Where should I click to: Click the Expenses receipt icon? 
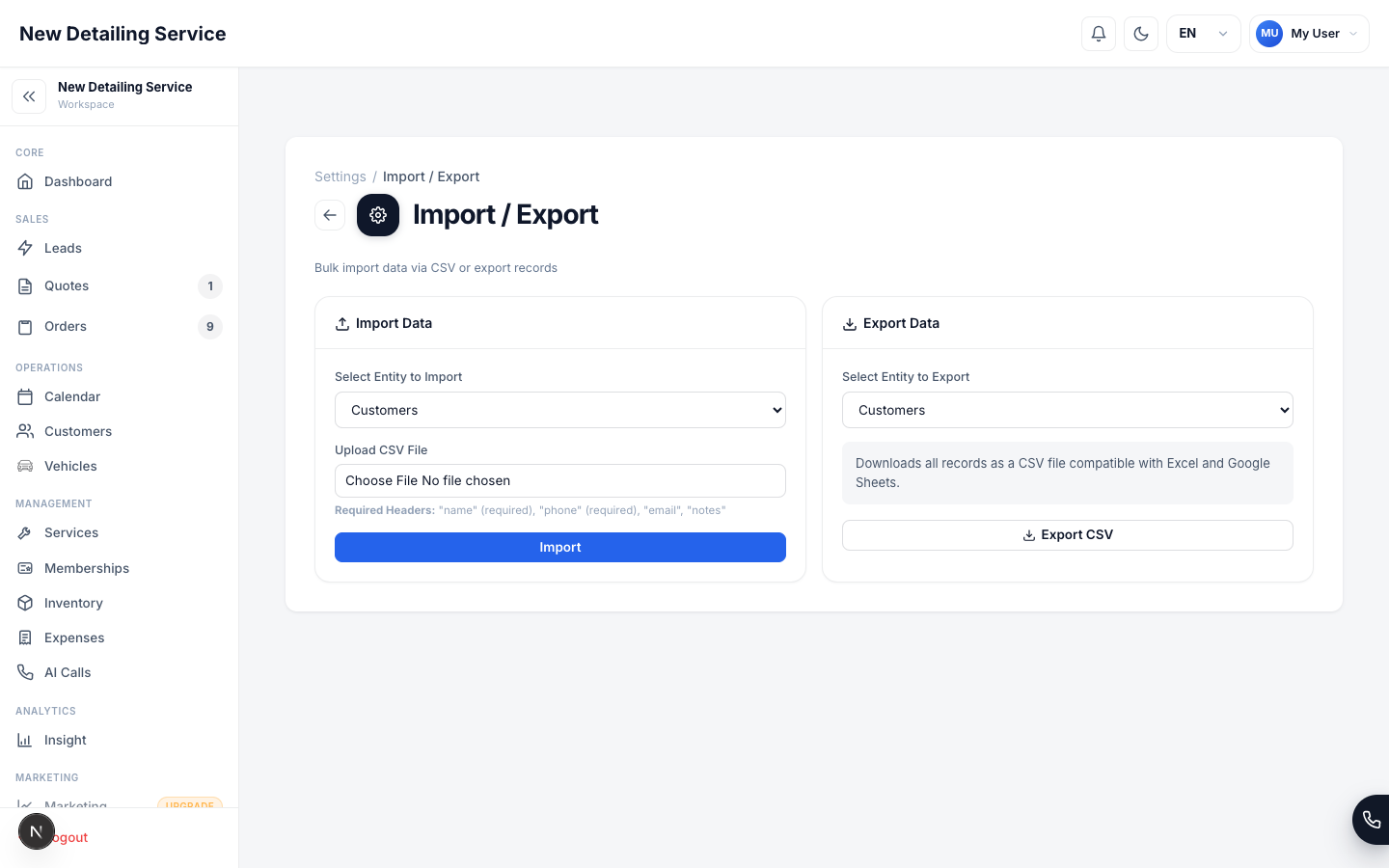[x=25, y=637]
